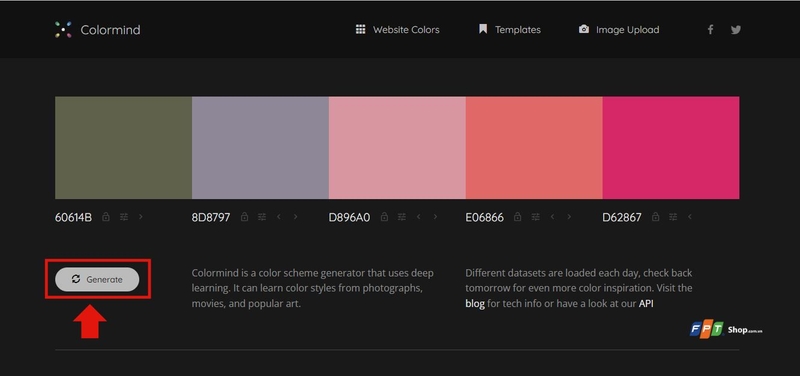Open adjust sliders for D896A0
The height and width of the screenshot is (376, 800).
tap(402, 217)
